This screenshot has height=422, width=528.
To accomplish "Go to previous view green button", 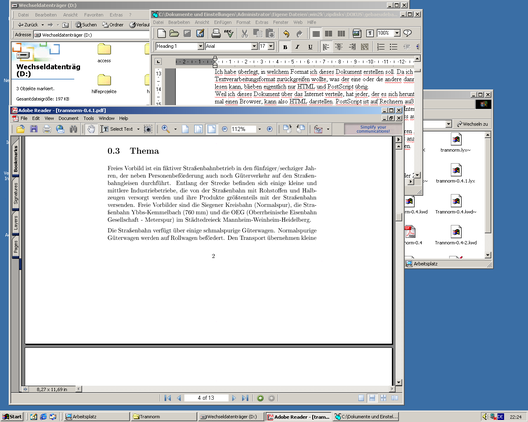I will [260, 398].
